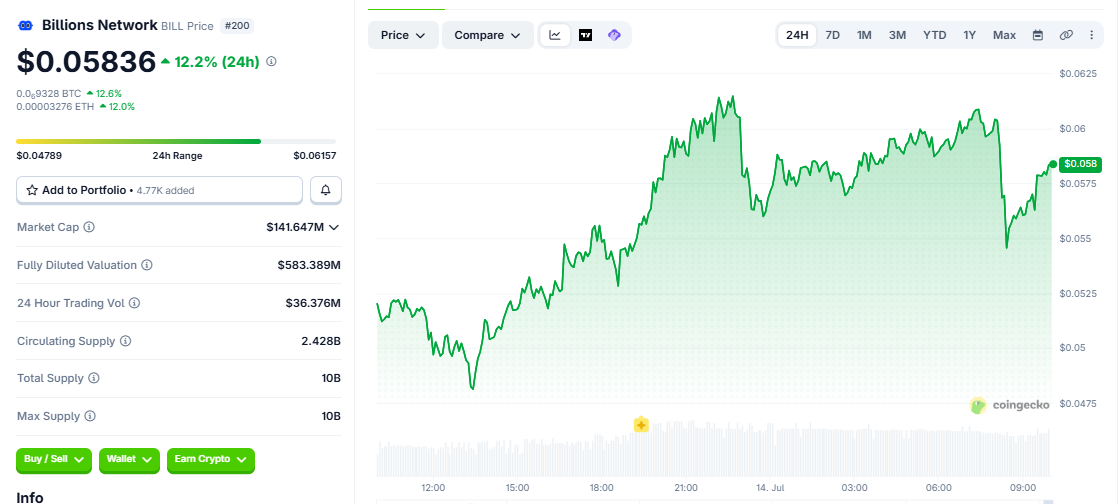The image size is (1120, 504).
Task: Click the $0.058 current price tag on chart
Action: pyautogui.click(x=1080, y=164)
